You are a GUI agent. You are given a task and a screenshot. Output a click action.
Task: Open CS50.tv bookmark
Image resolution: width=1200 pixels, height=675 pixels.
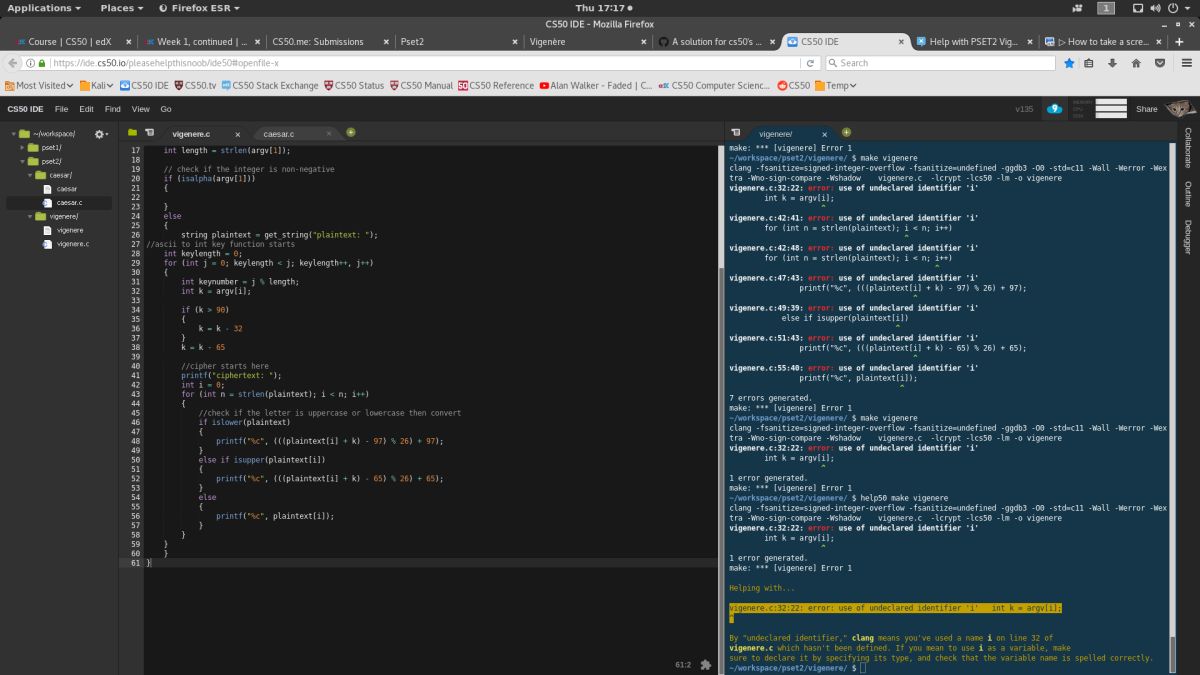click(195, 85)
